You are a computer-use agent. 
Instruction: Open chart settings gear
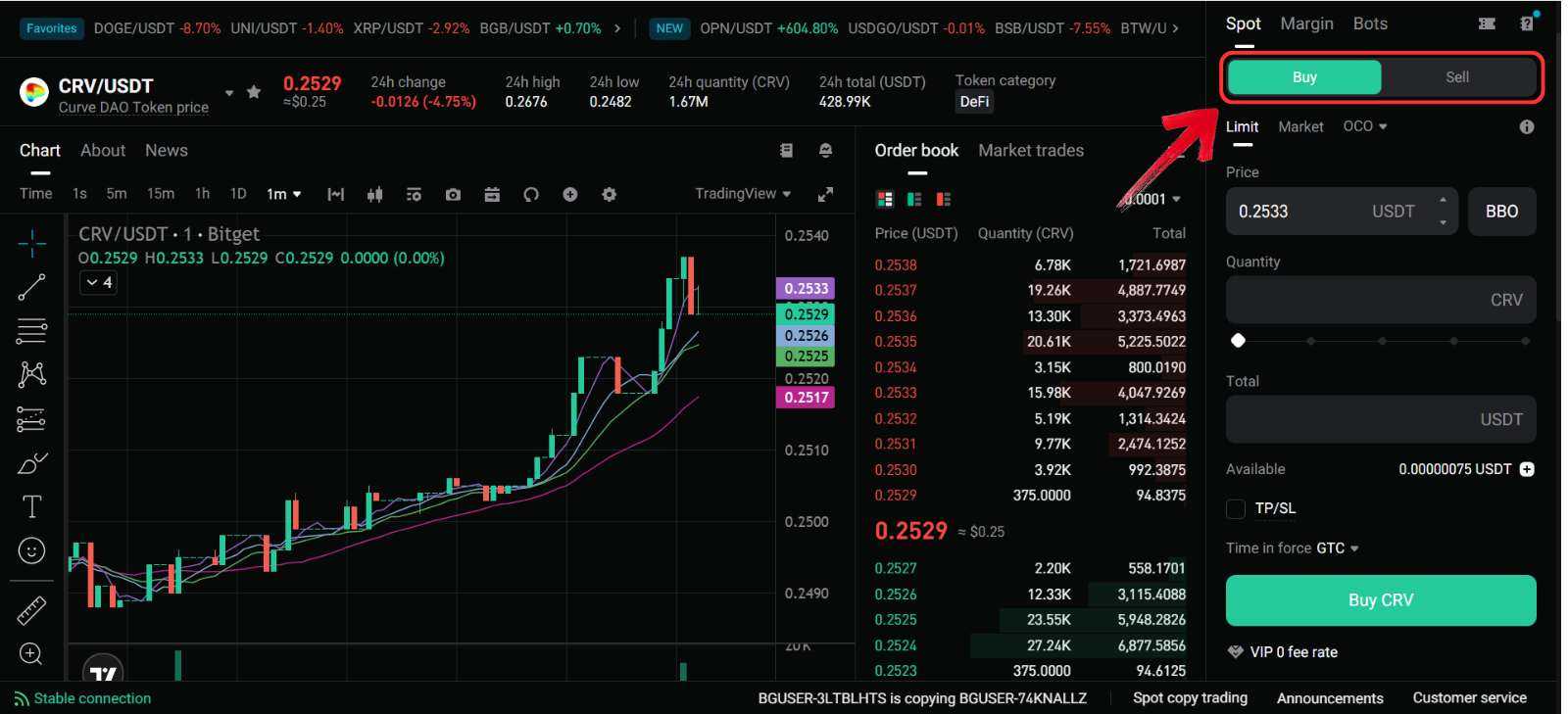click(x=610, y=194)
